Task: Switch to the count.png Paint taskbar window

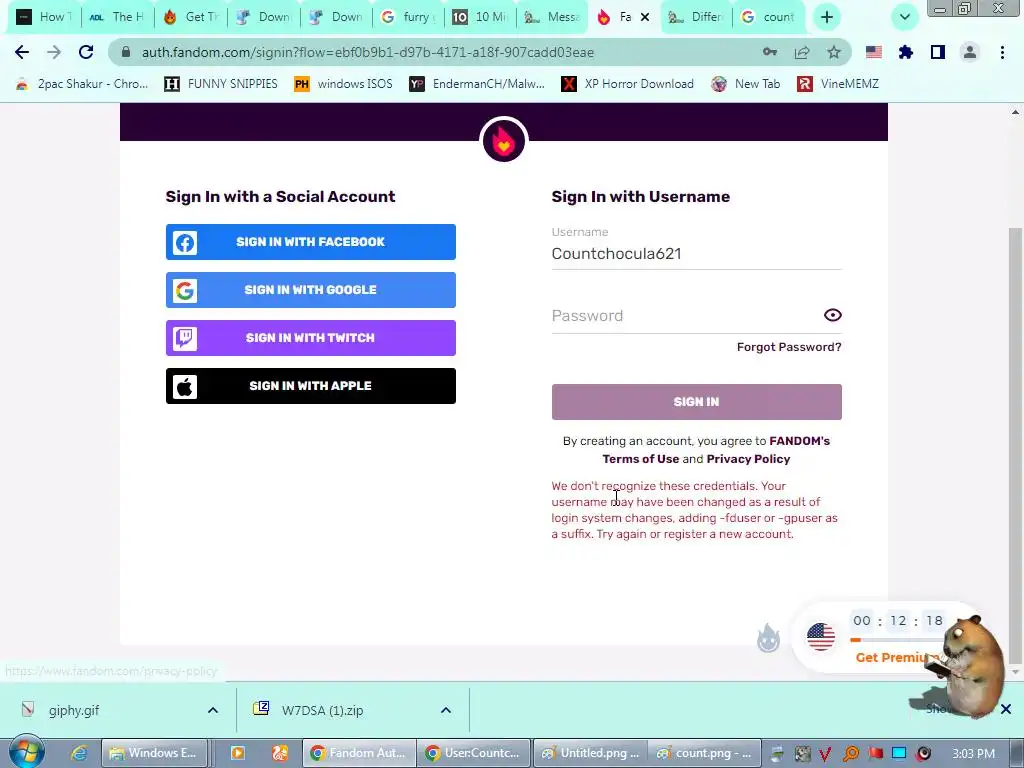Action: (x=704, y=753)
